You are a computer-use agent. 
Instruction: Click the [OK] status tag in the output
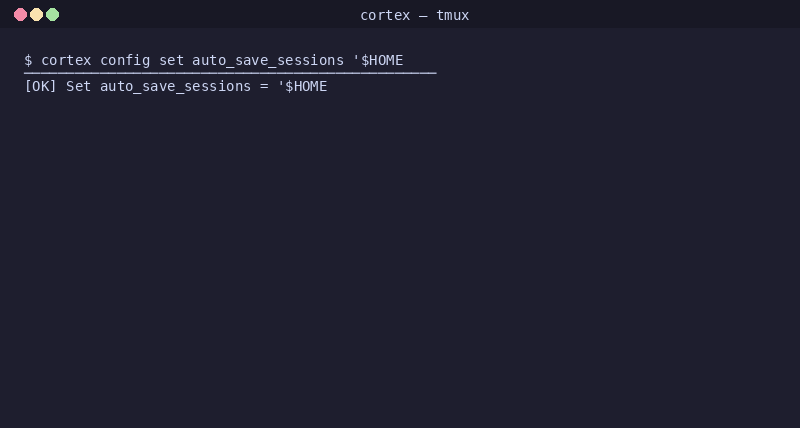[x=41, y=86]
